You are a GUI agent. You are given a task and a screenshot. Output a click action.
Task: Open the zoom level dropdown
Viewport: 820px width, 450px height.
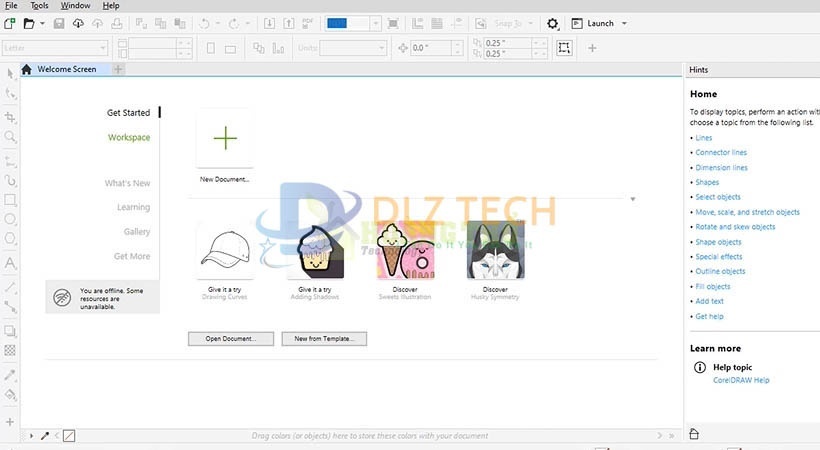coord(376,23)
